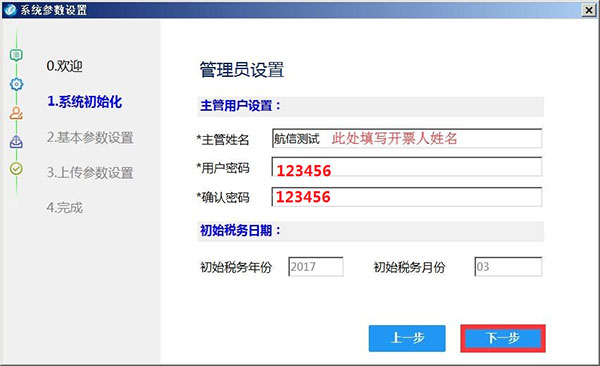Click the app logo in title bar
600x366 pixels.
point(10,10)
